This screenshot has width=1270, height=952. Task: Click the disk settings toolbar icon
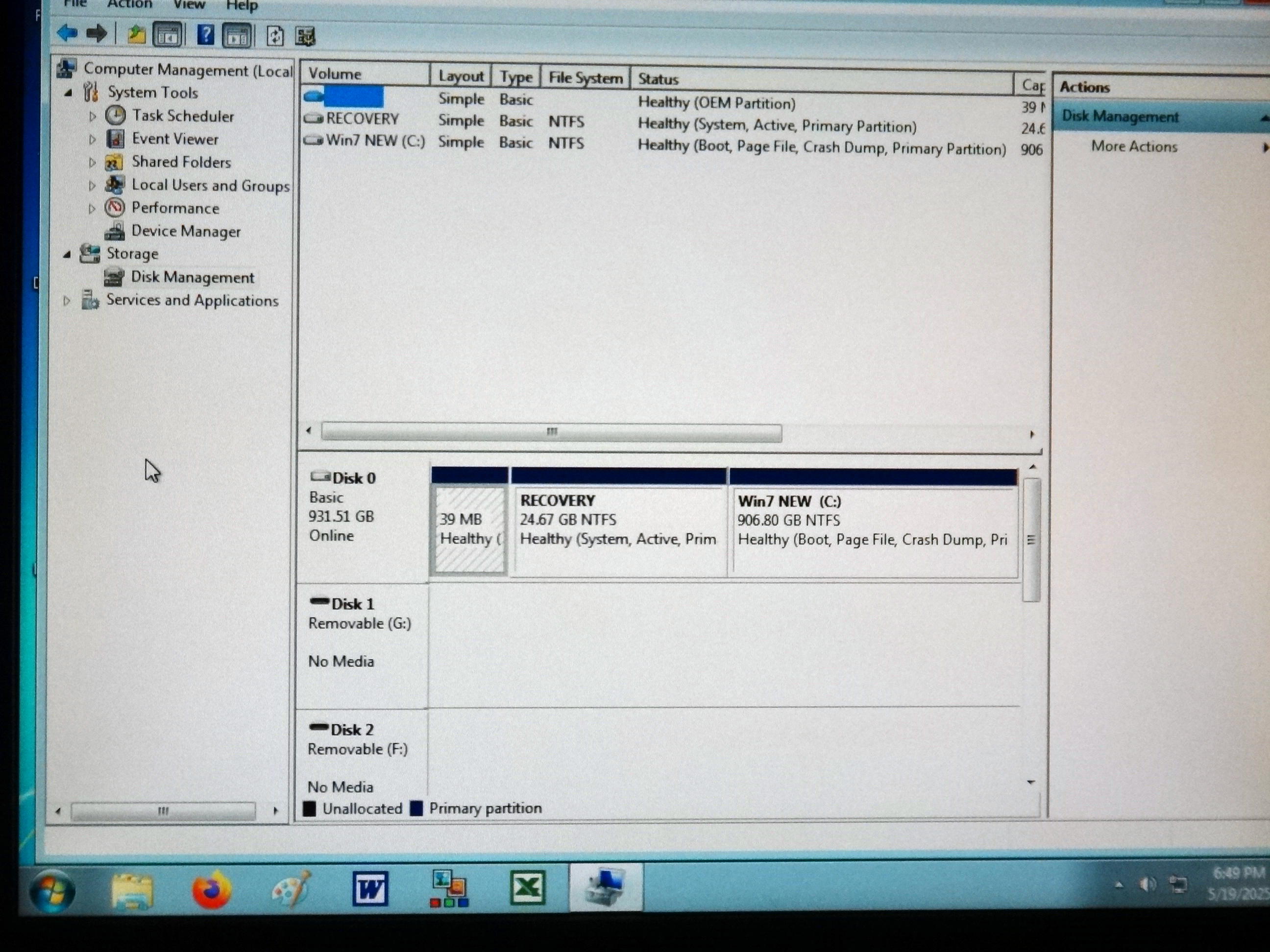coord(305,37)
